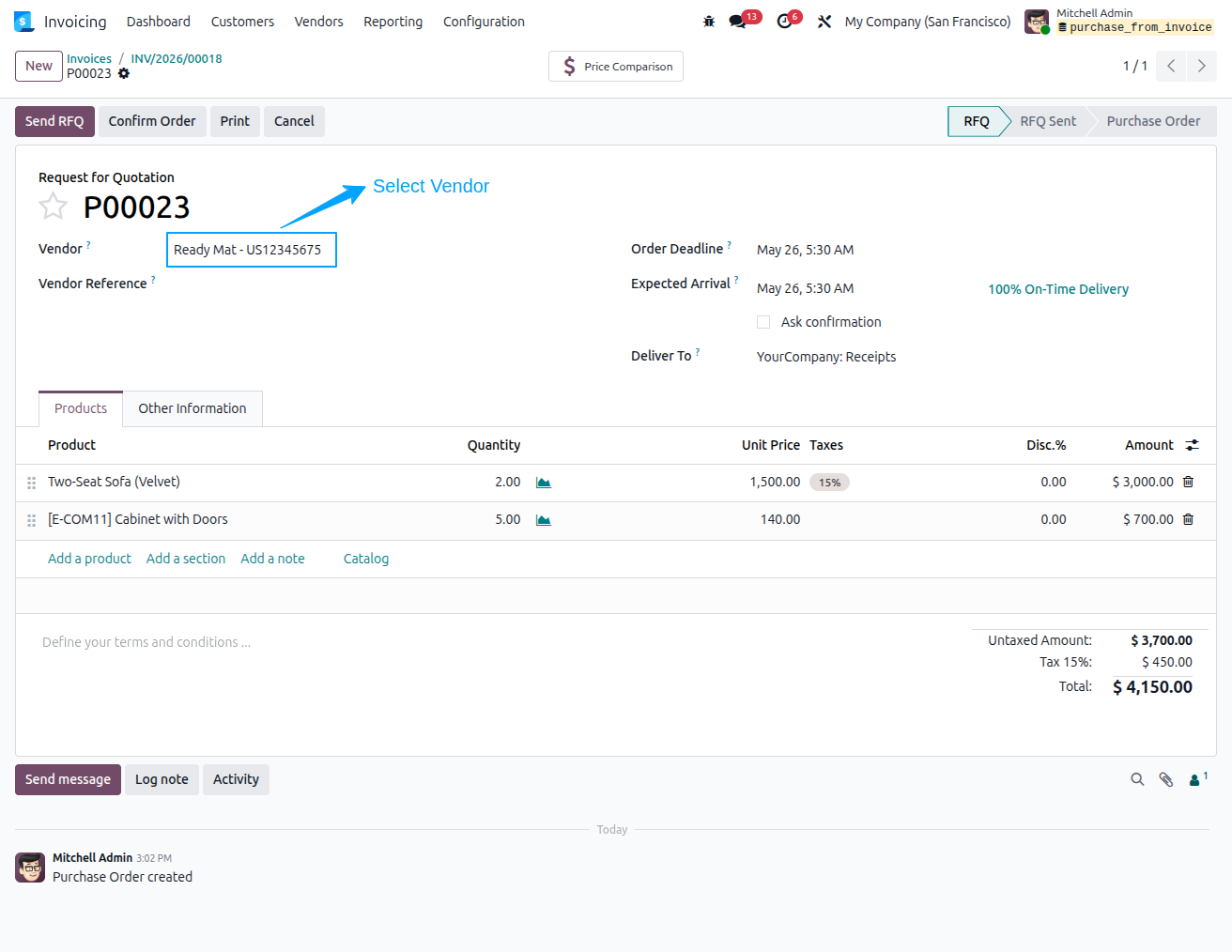Viewport: 1232px width, 952px height.
Task: Click Add a product link
Action: pyautogui.click(x=89, y=559)
